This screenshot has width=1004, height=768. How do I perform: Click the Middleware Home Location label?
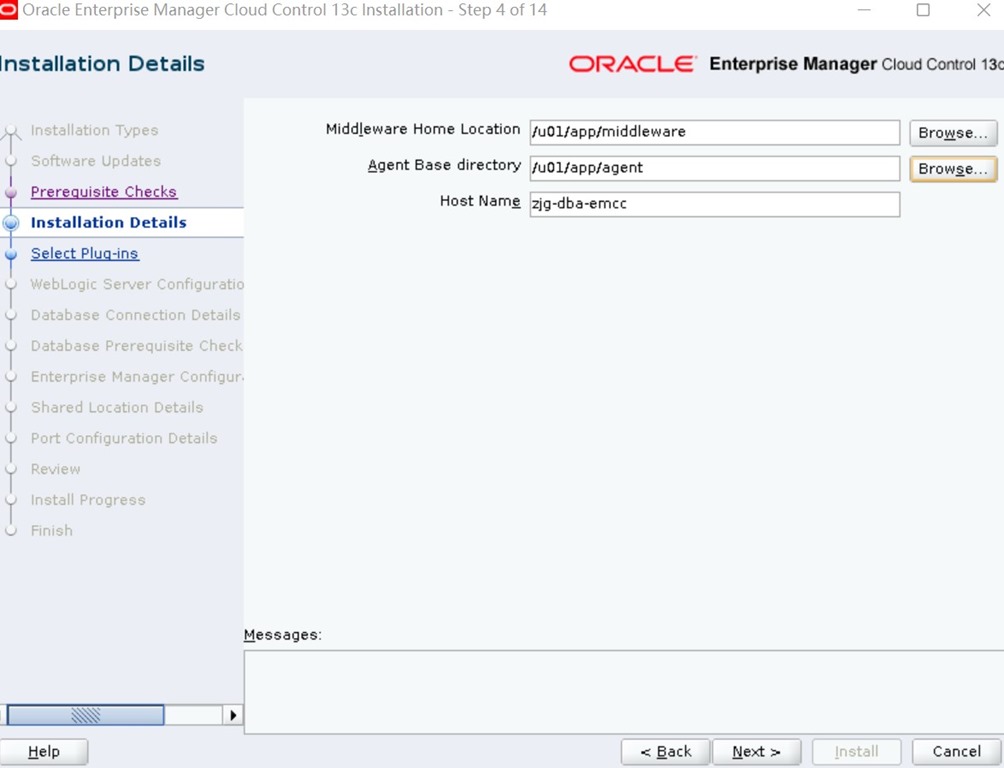pyautogui.click(x=423, y=129)
